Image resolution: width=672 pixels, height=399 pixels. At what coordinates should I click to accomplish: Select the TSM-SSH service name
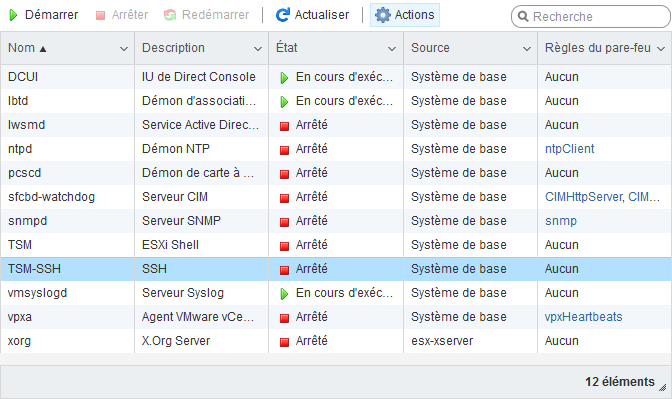click(34, 269)
